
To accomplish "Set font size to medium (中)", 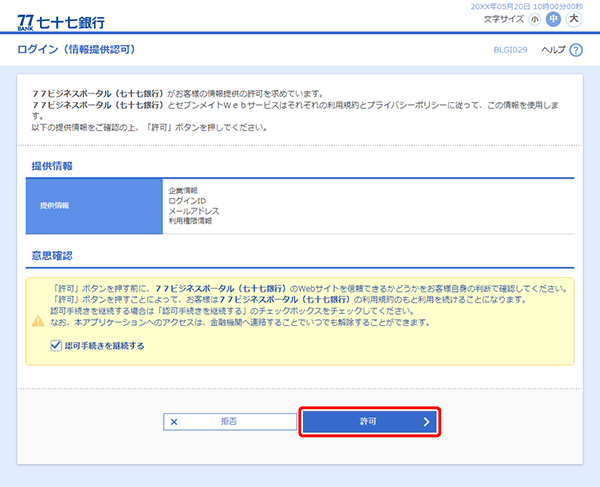I will 553,19.
